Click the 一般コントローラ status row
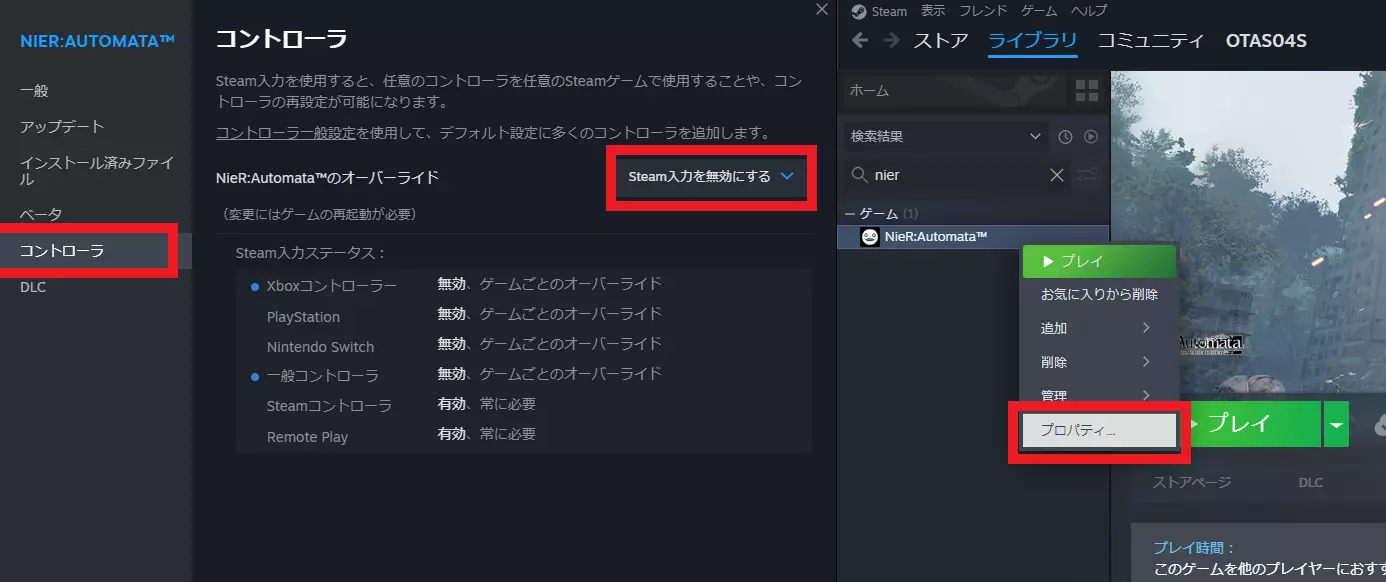1386x582 pixels. tap(524, 375)
